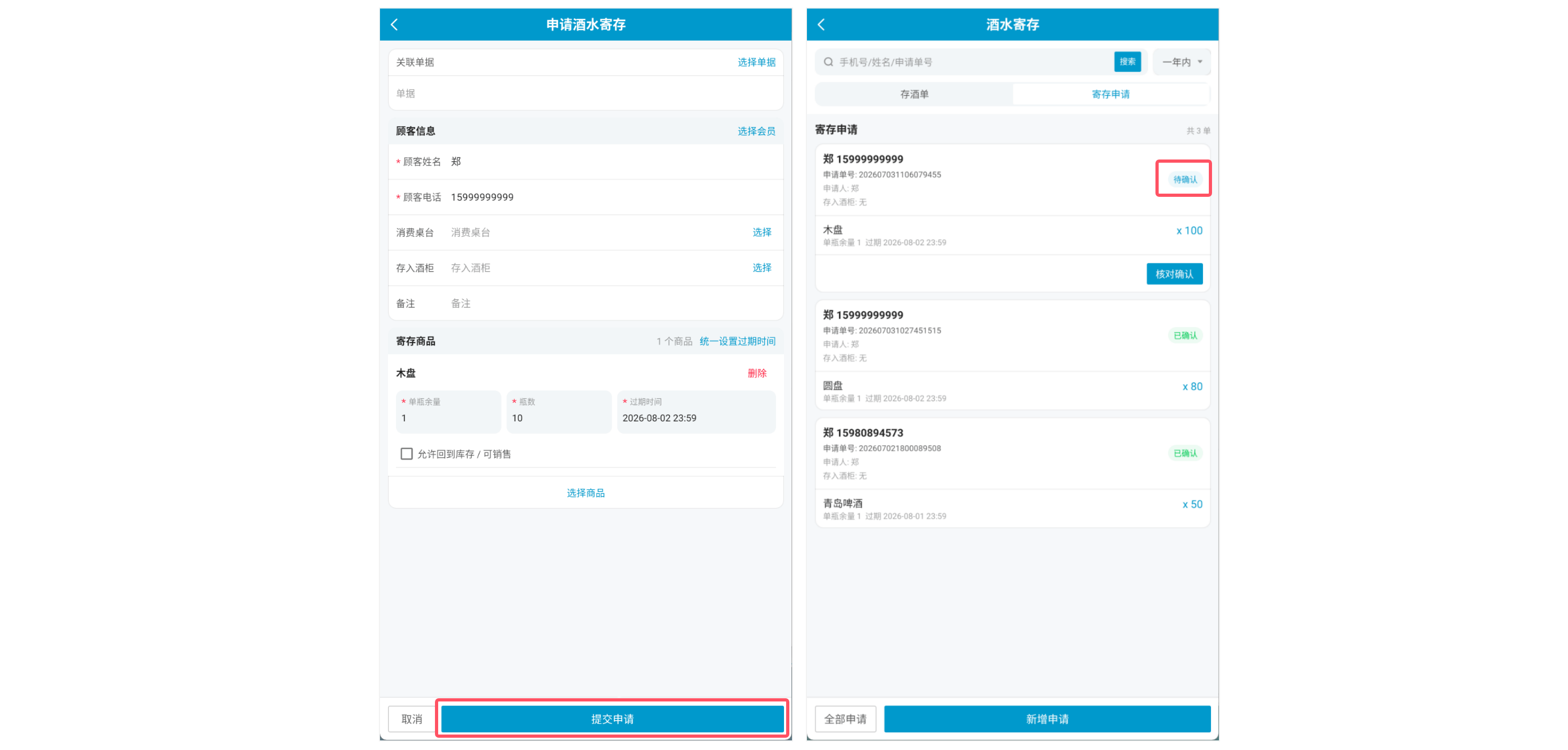1568x750 pixels.
Task: Change 过期时间 2026-08-02 23:59
Action: 696,412
